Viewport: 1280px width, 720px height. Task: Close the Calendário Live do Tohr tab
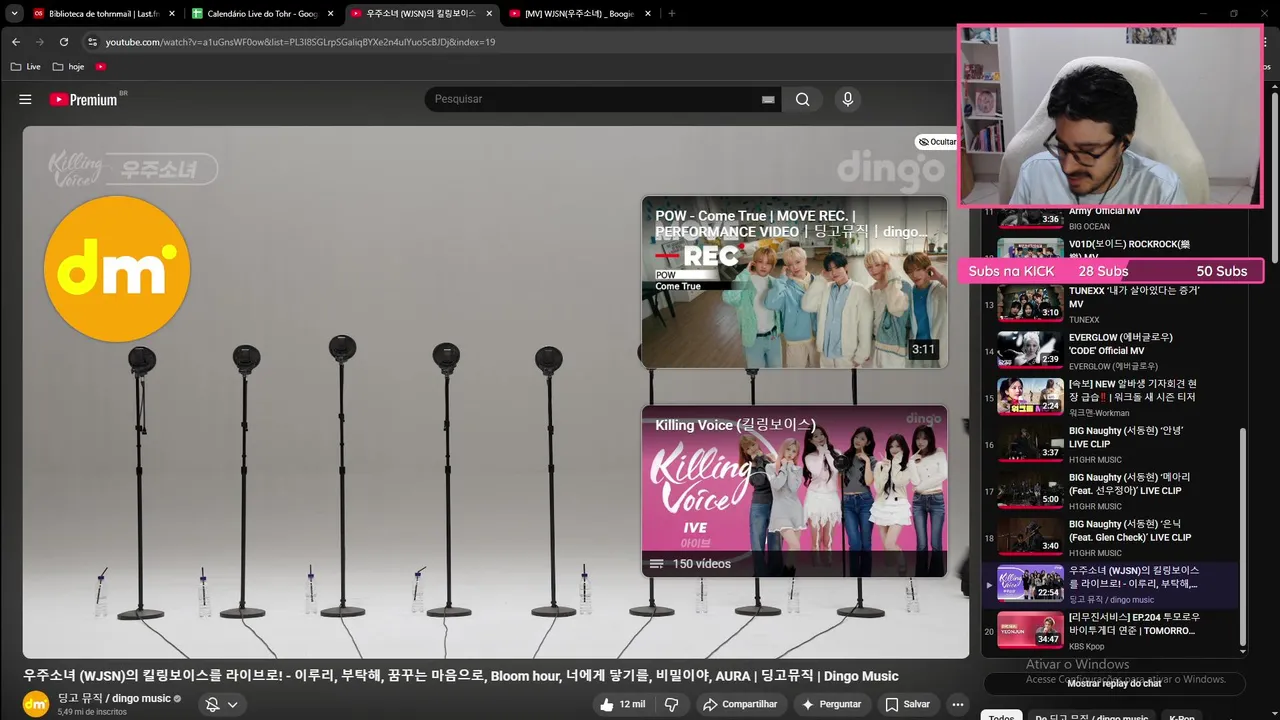point(330,13)
